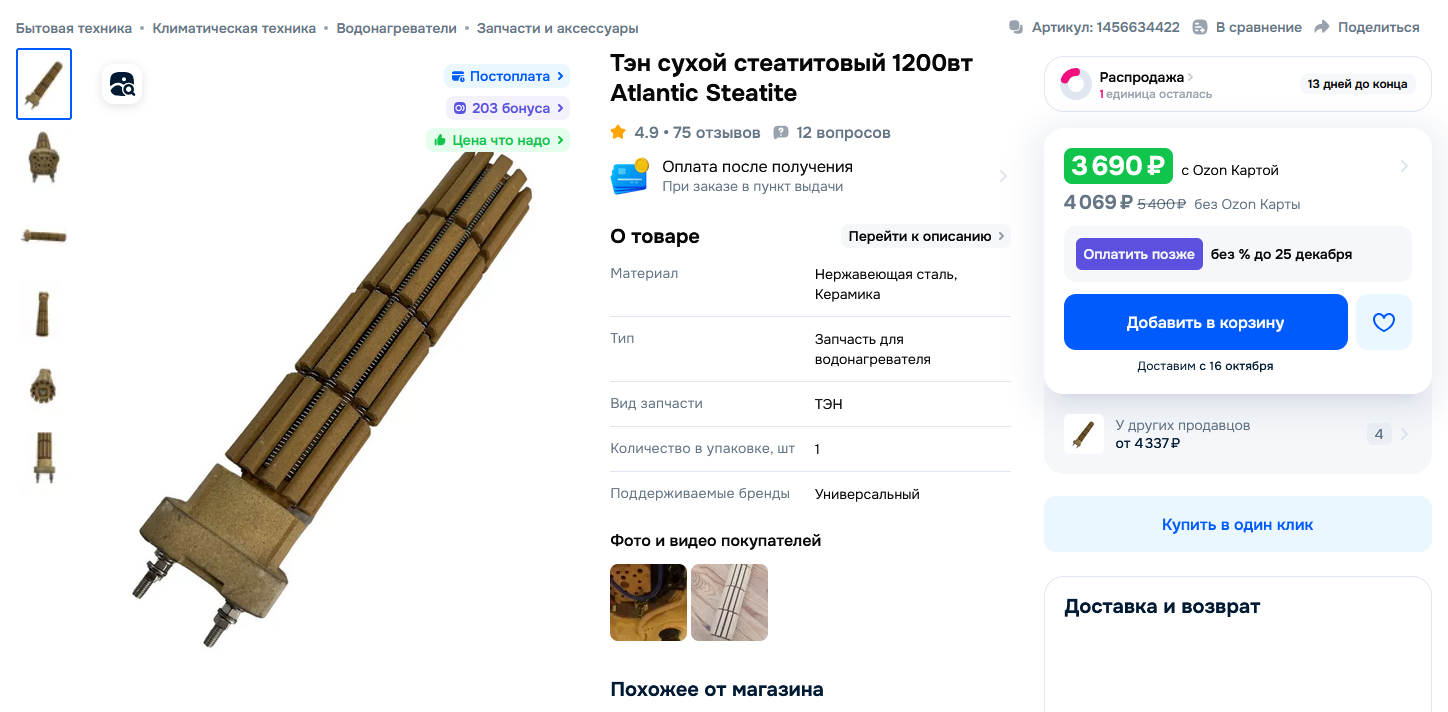Open the first customer photo
1448x712 pixels.
pos(648,602)
